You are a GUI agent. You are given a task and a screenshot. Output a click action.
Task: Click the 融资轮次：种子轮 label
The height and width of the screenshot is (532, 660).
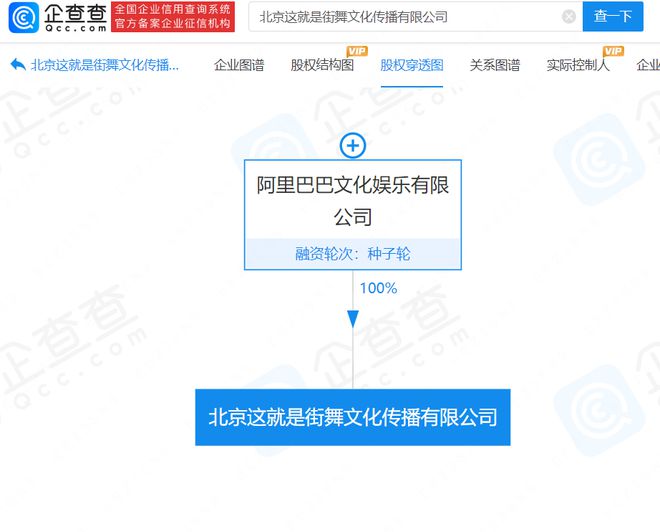pyautogui.click(x=353, y=254)
